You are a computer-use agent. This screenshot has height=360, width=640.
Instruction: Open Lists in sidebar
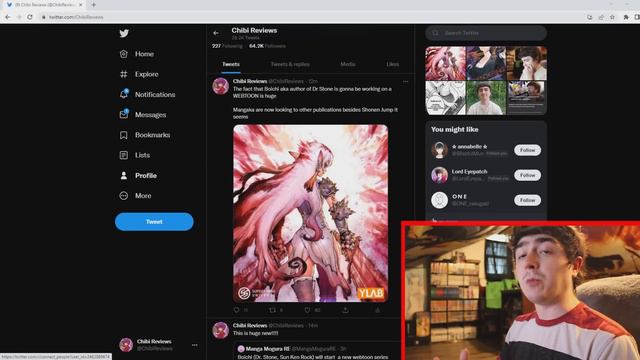point(135,155)
